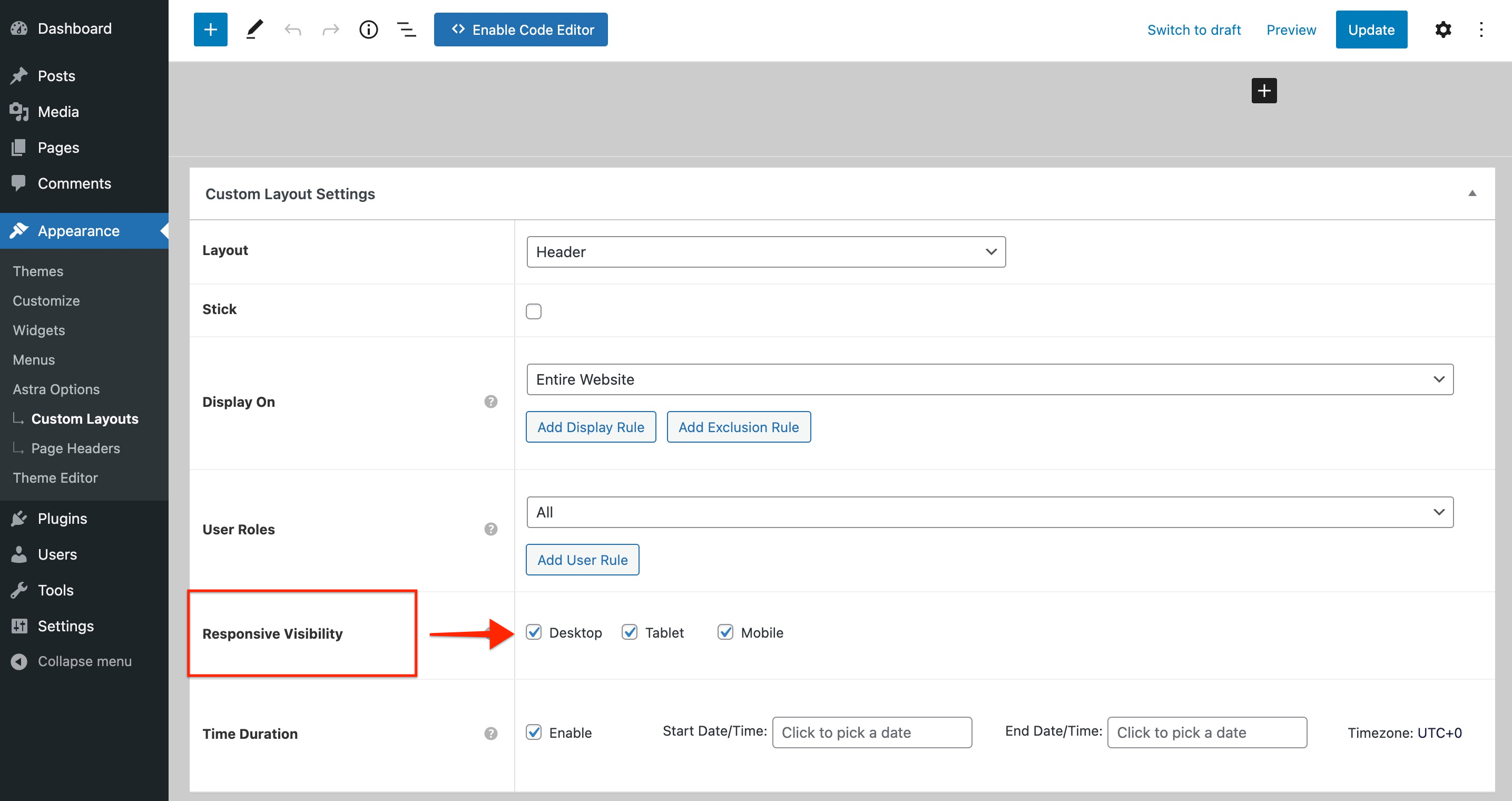Open Theme Editor submenu item
Screen dimensions: 1512x801
click(55, 477)
